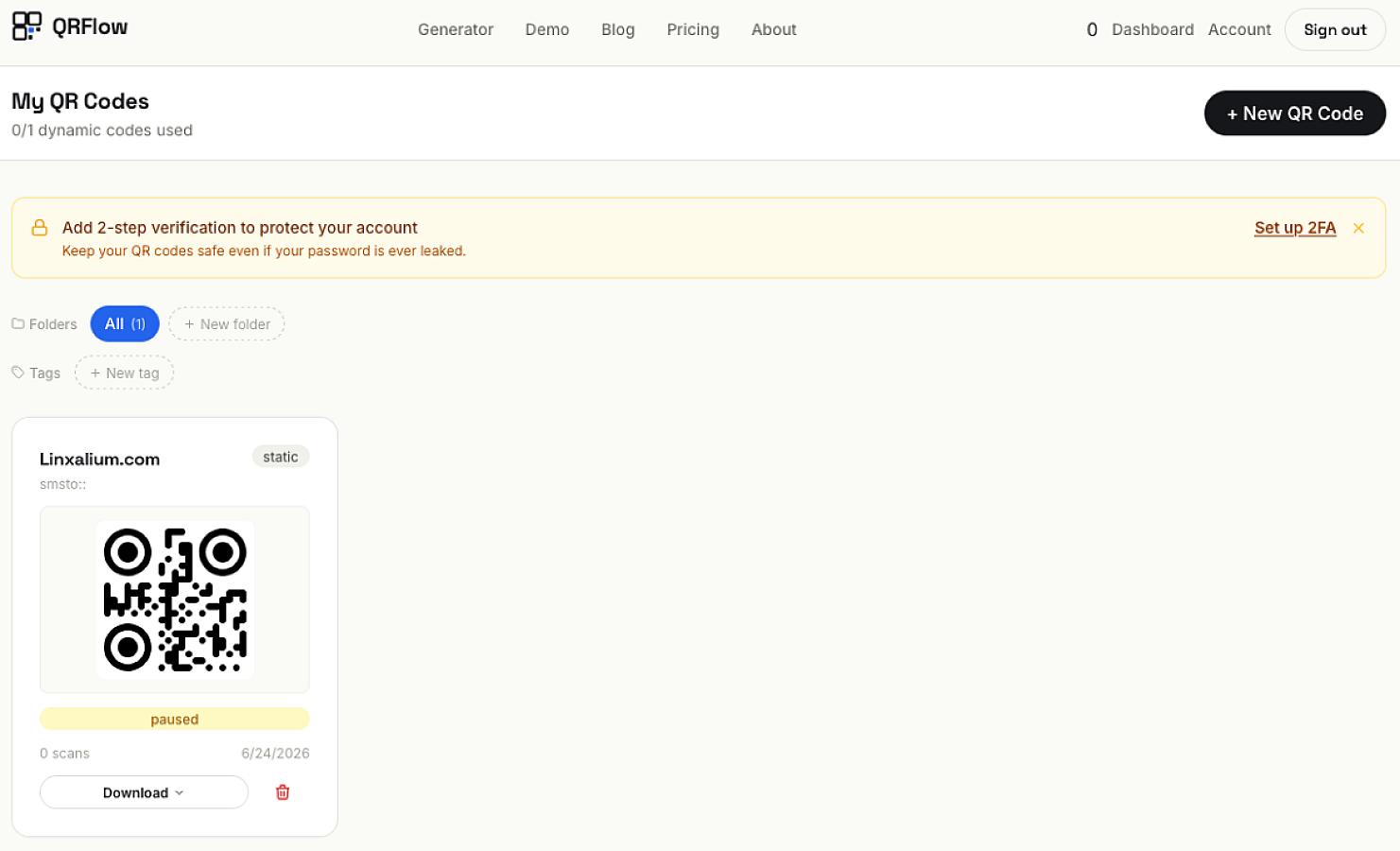
Task: Click the Folders icon label
Action: coord(44,324)
